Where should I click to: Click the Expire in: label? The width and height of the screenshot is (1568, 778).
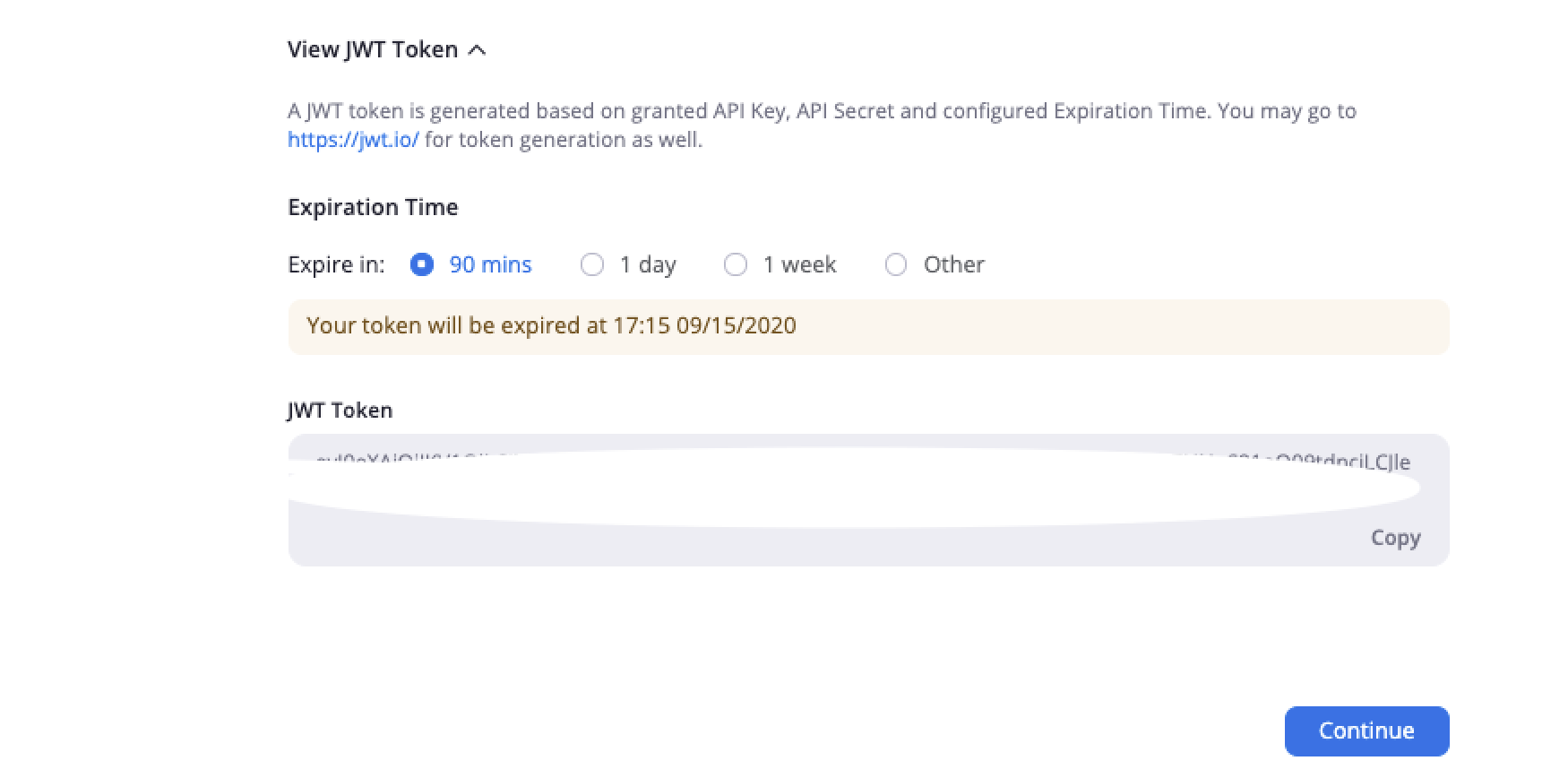336,264
